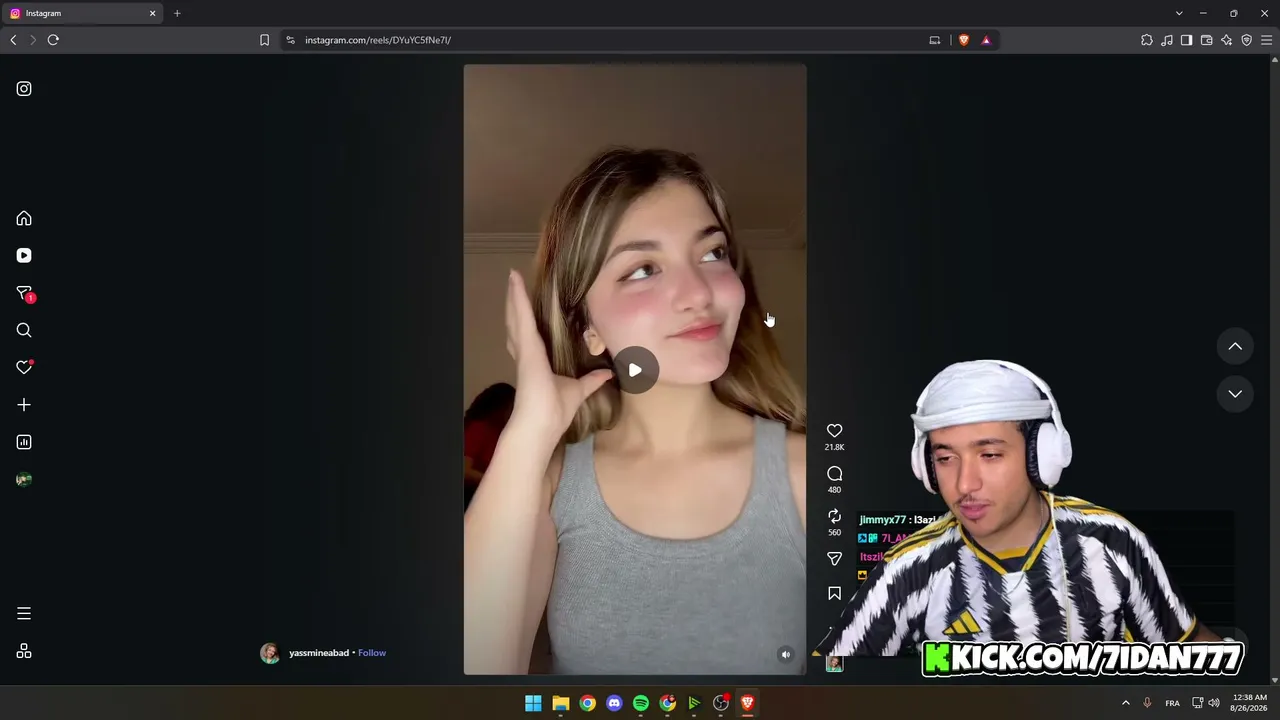Toggle the browser sidebar panel
This screenshot has height=720, width=1280.
point(1187,40)
